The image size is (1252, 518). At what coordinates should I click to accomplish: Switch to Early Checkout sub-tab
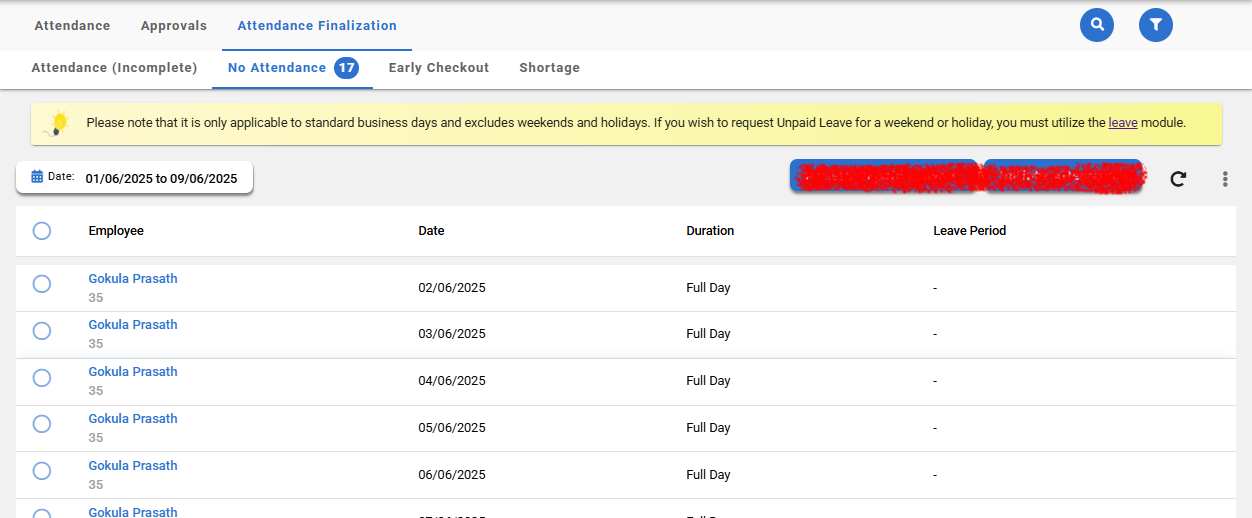[x=439, y=68]
